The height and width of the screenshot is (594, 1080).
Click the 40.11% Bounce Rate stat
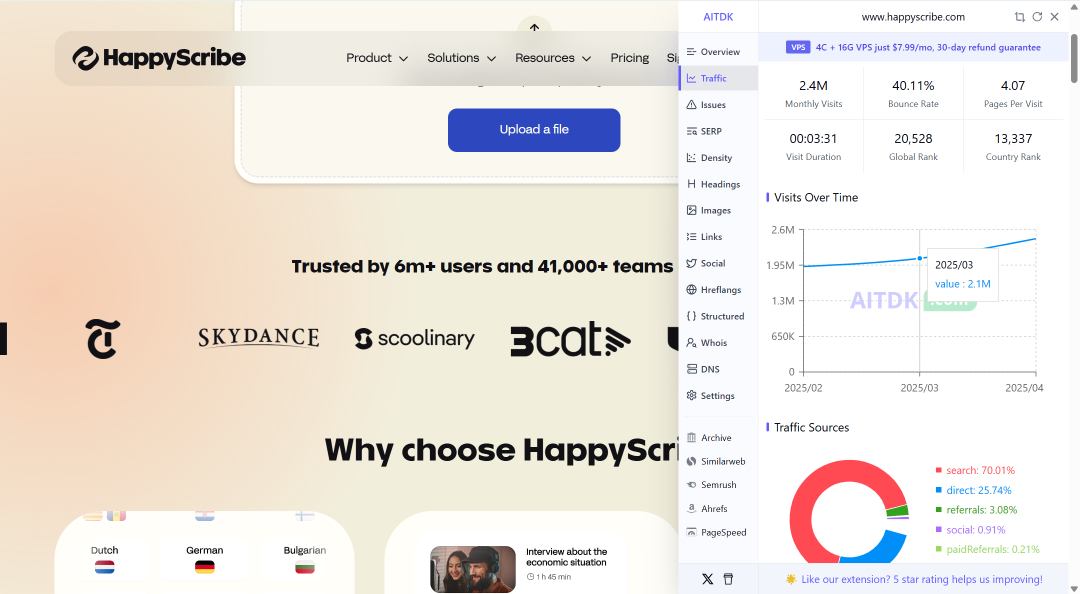pyautogui.click(x=913, y=94)
